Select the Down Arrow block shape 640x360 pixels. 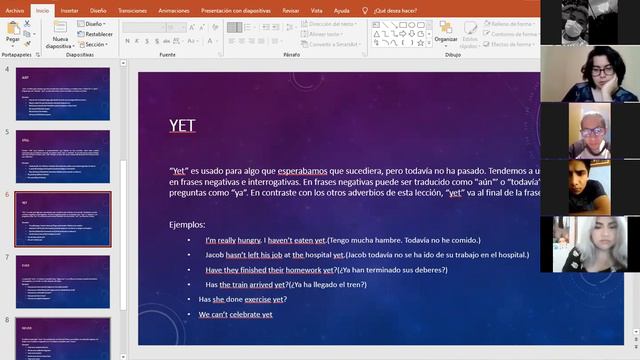pyautogui.click(x=411, y=34)
